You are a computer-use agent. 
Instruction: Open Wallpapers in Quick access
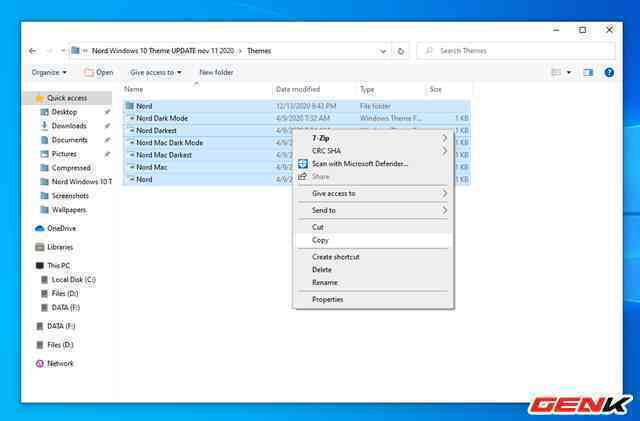[69, 210]
